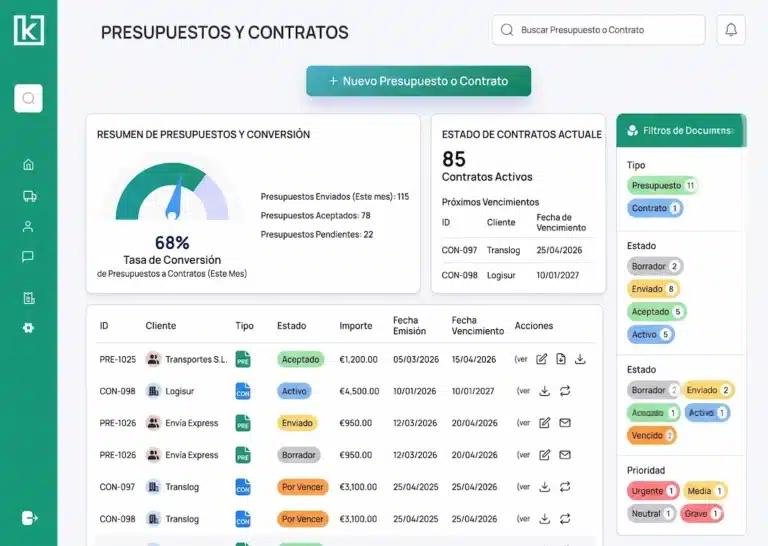Click the email icon on the Borrador row
The image size is (768, 546).
564,455
